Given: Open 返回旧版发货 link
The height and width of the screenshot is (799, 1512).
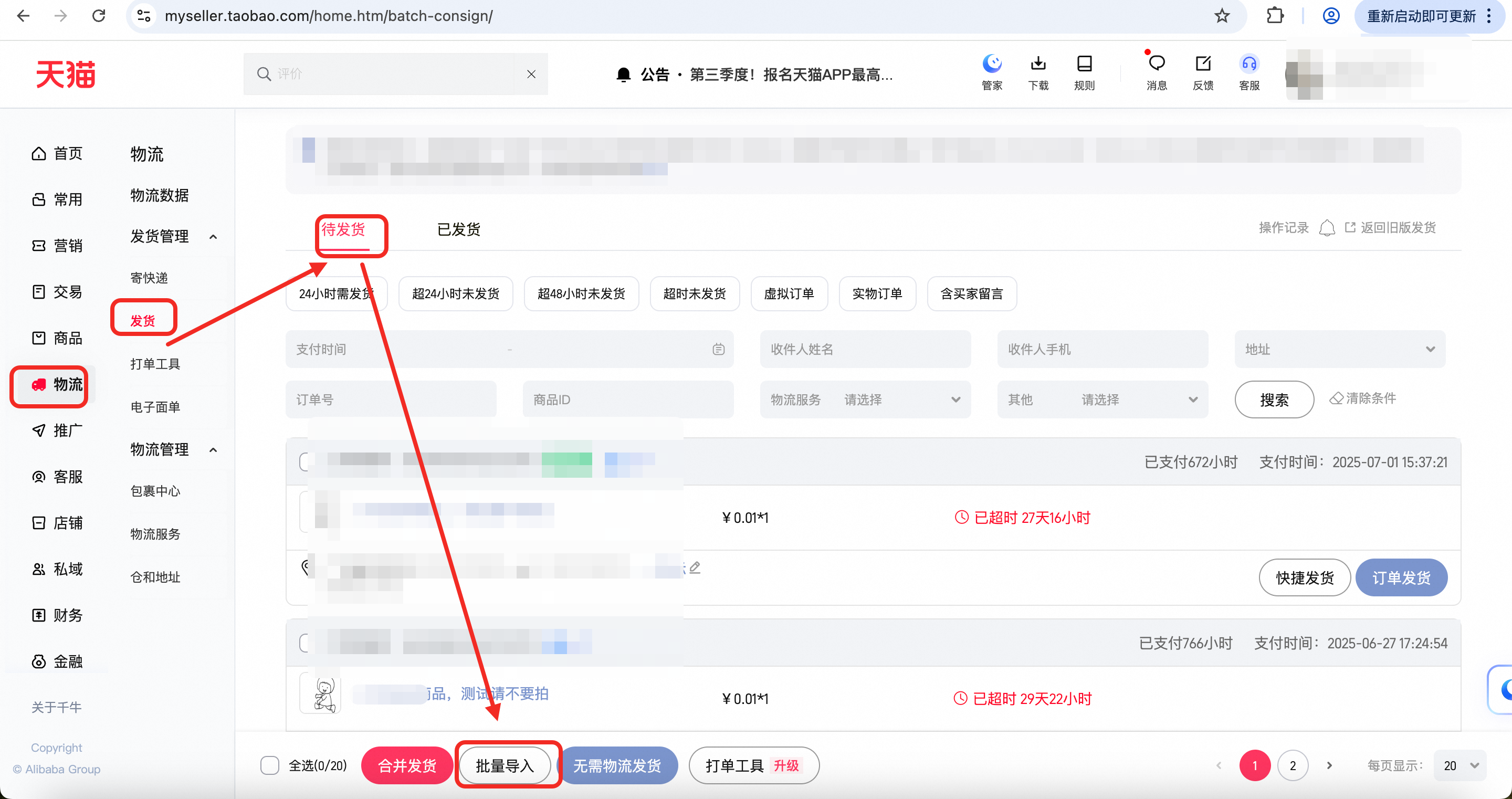Looking at the screenshot, I should pyautogui.click(x=1390, y=228).
